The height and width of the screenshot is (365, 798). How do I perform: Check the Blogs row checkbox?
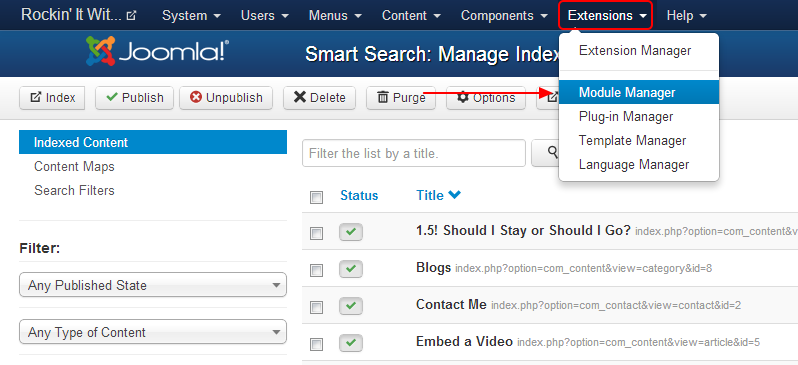pos(317,270)
